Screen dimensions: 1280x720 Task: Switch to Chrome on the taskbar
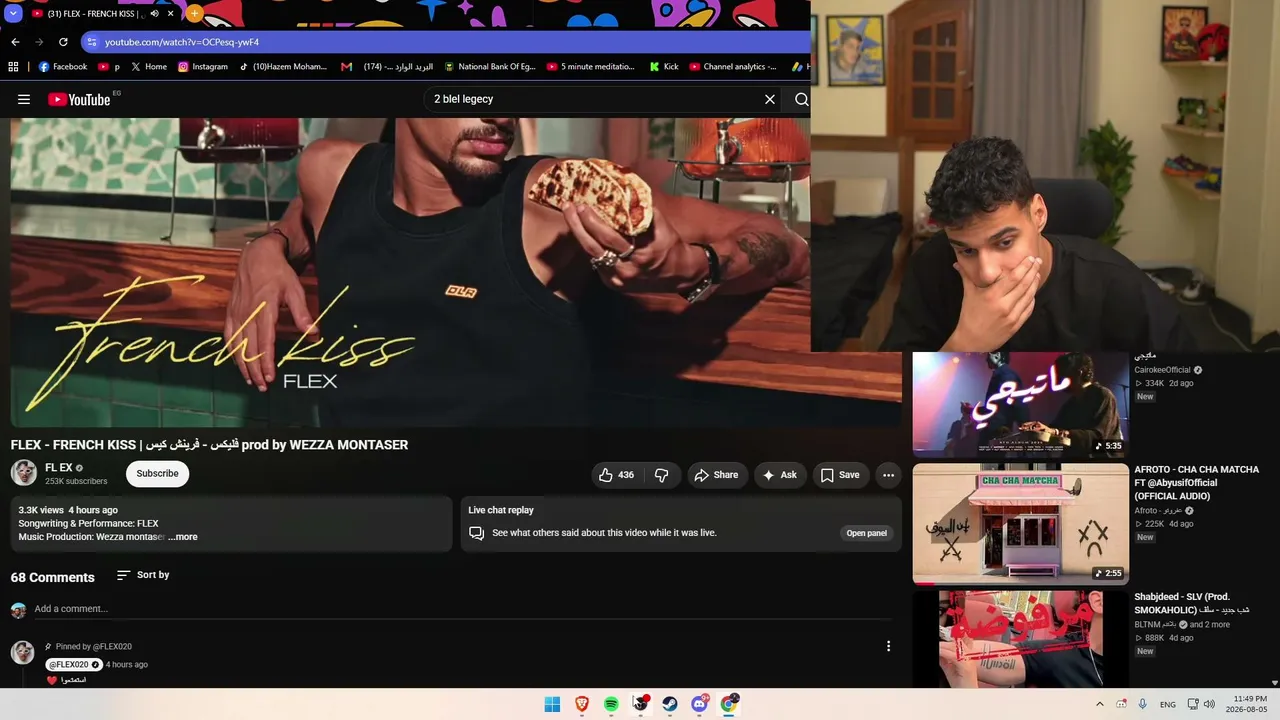coord(729,704)
